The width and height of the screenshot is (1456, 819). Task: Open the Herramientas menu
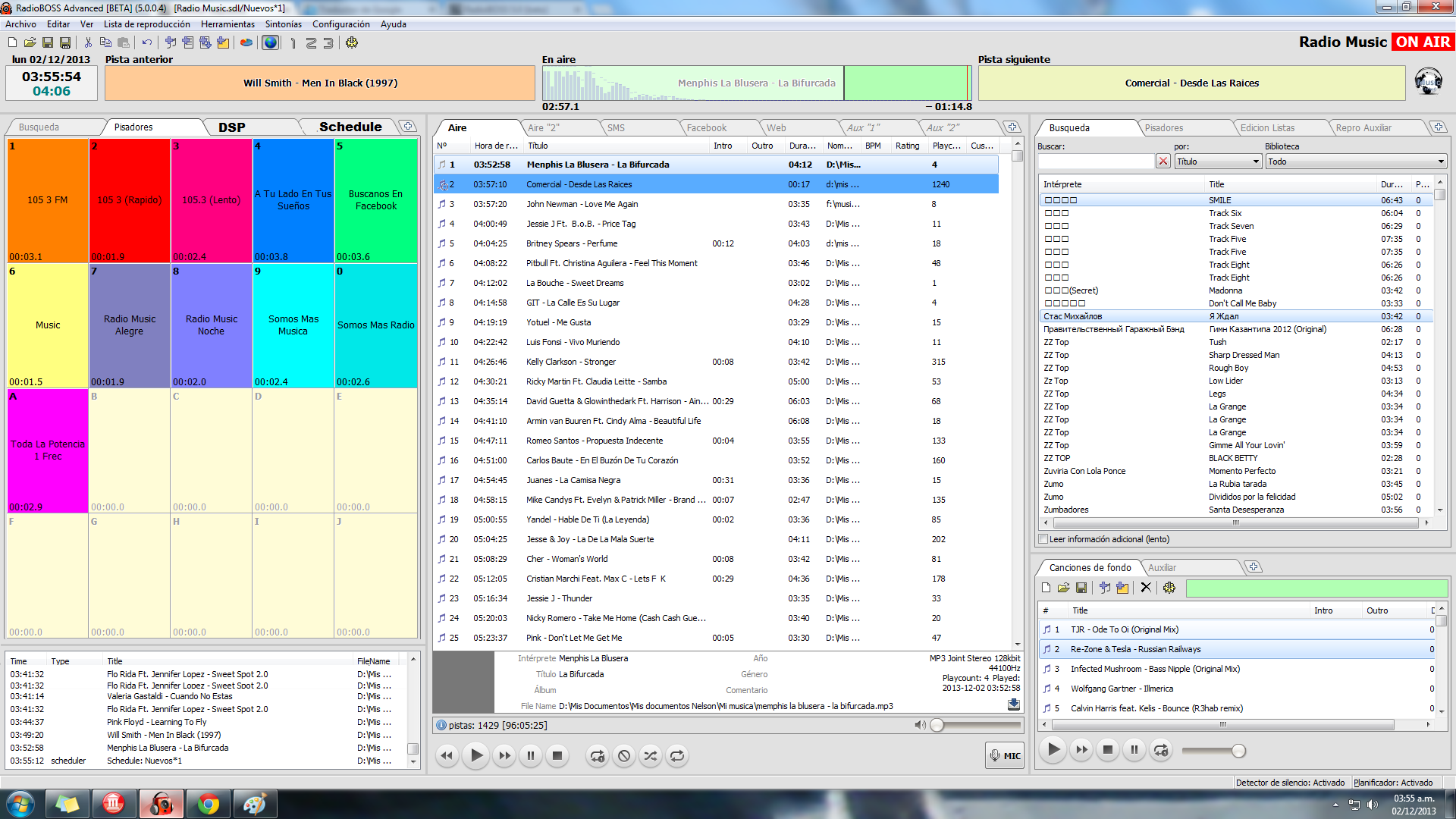point(227,24)
